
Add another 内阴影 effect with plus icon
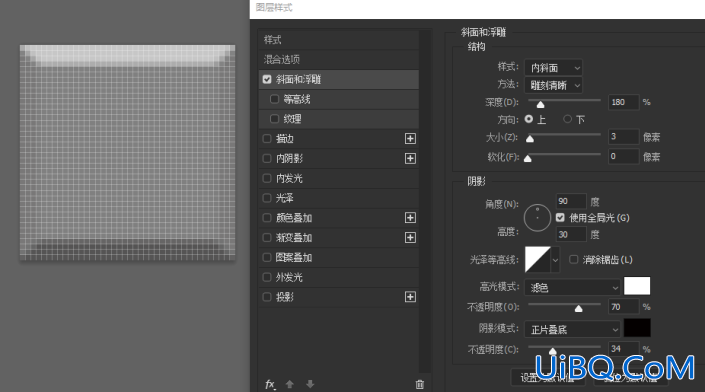[x=410, y=159]
